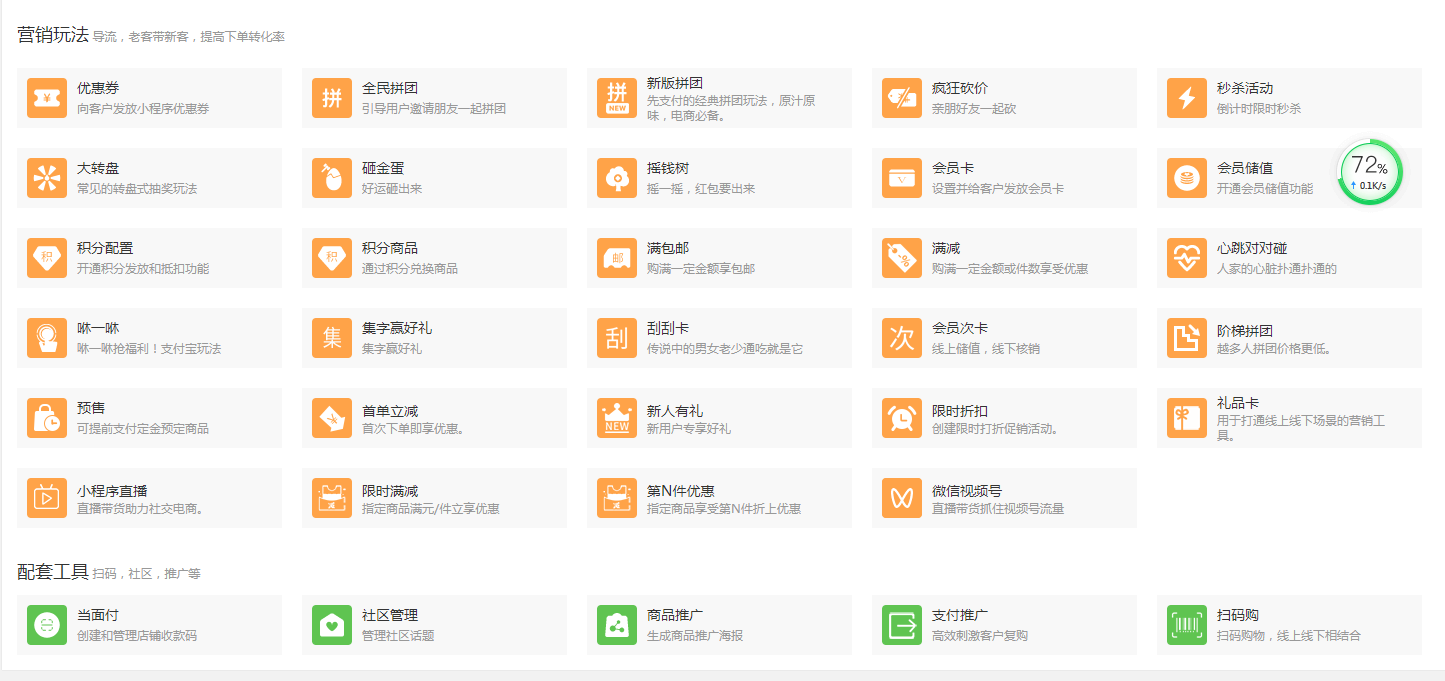
Task: Open the 第N件优惠 promotion entry
Action: 719,498
